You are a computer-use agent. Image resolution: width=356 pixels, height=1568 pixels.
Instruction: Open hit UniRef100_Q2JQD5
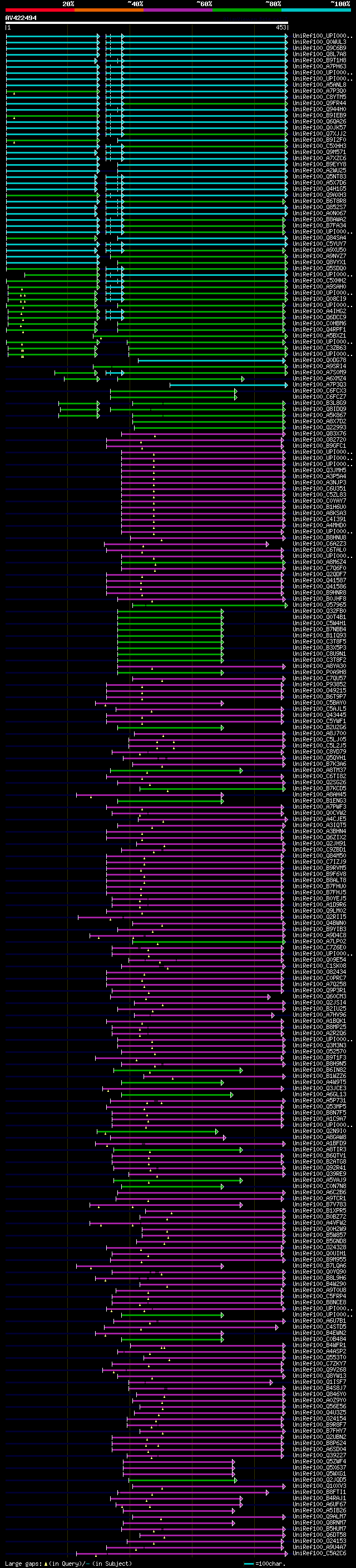tap(319, 1479)
